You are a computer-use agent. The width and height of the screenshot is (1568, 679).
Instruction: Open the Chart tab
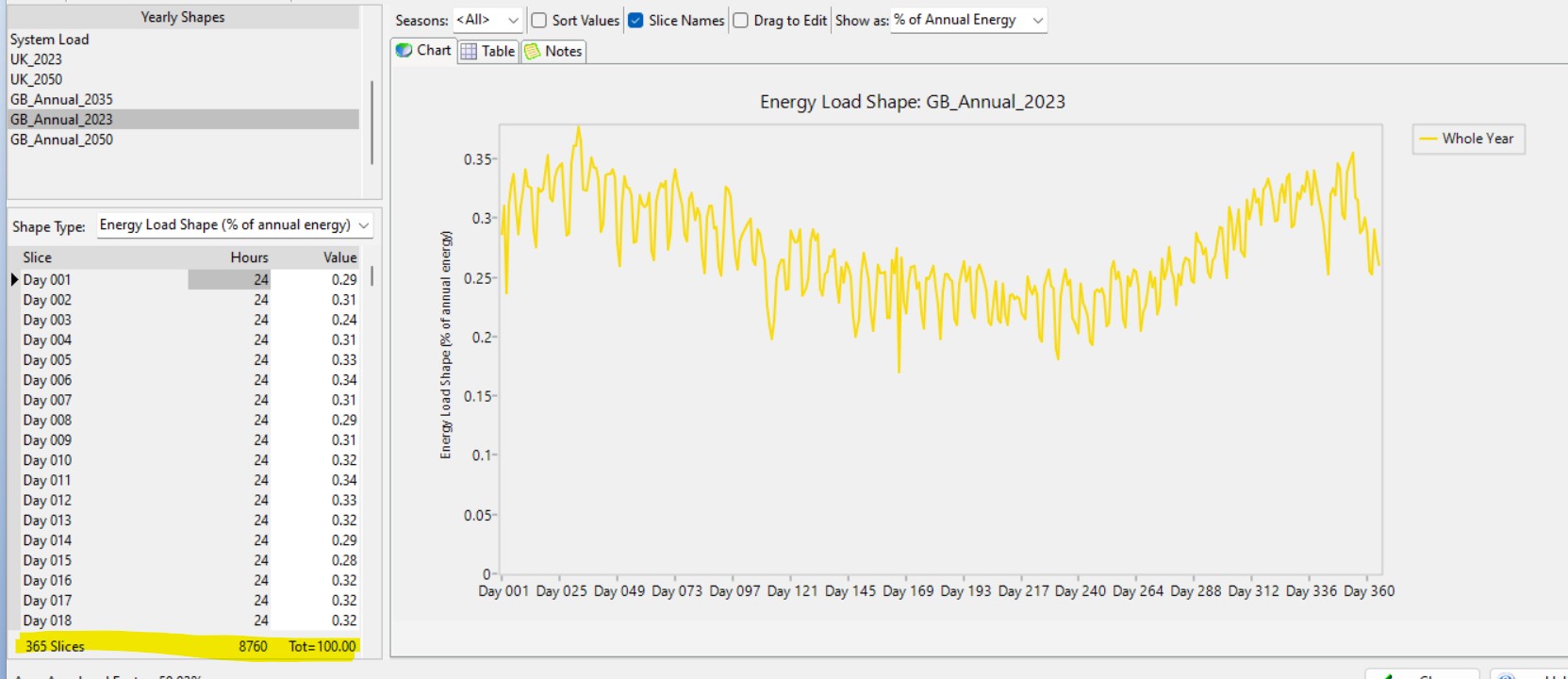click(423, 50)
